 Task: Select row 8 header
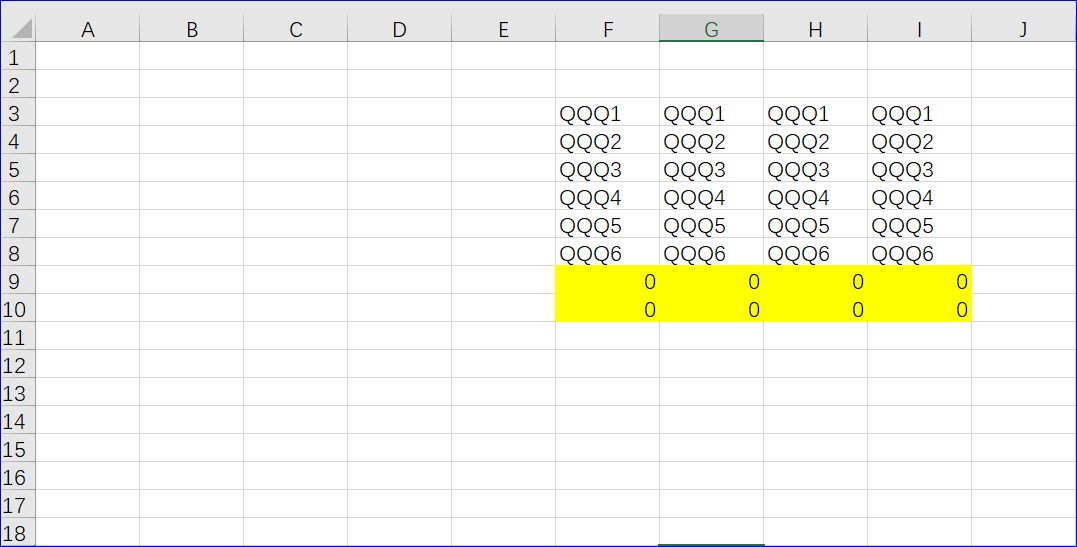(19, 252)
